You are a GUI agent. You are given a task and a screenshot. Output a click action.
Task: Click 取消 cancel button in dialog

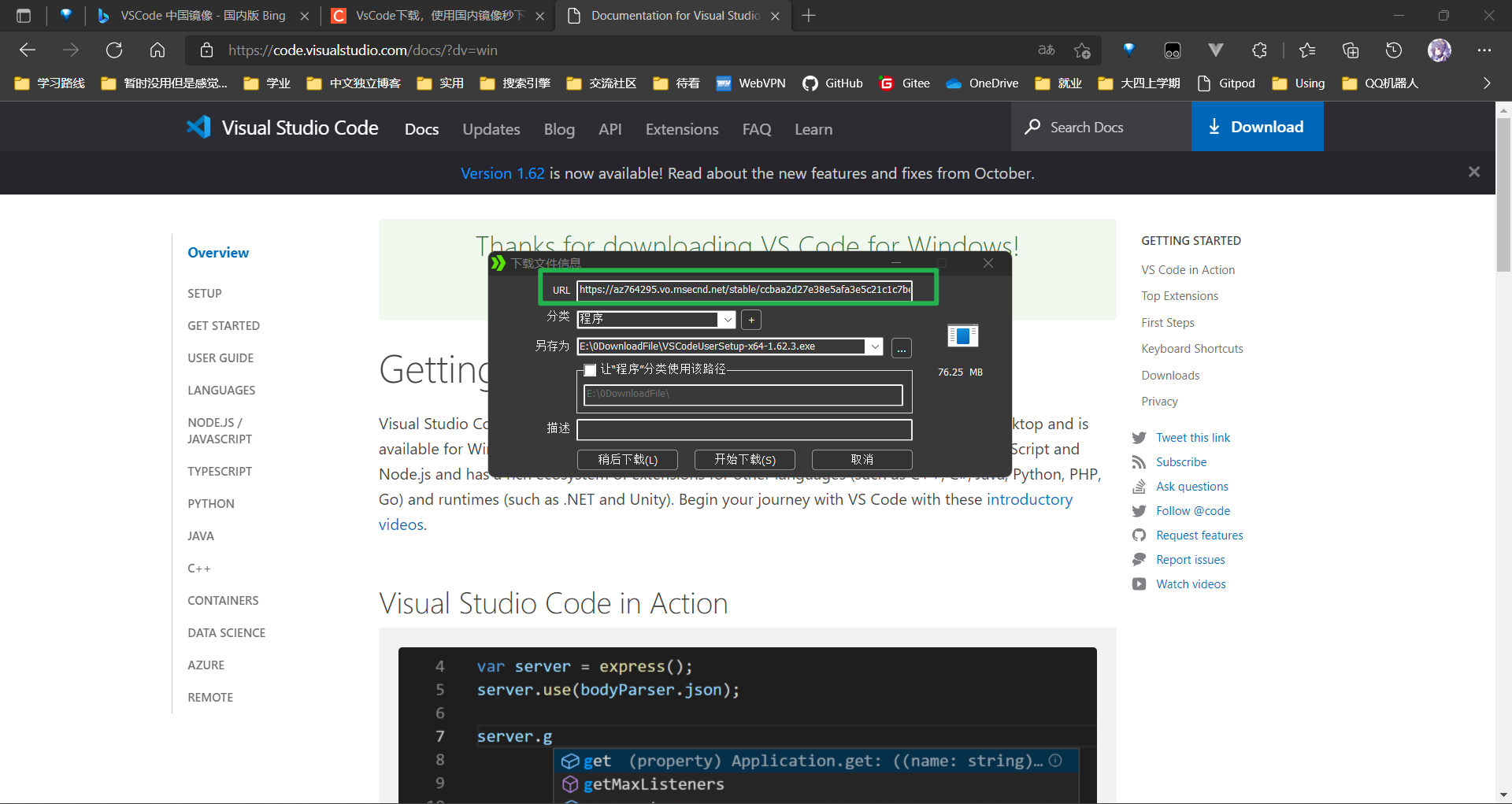click(x=862, y=460)
